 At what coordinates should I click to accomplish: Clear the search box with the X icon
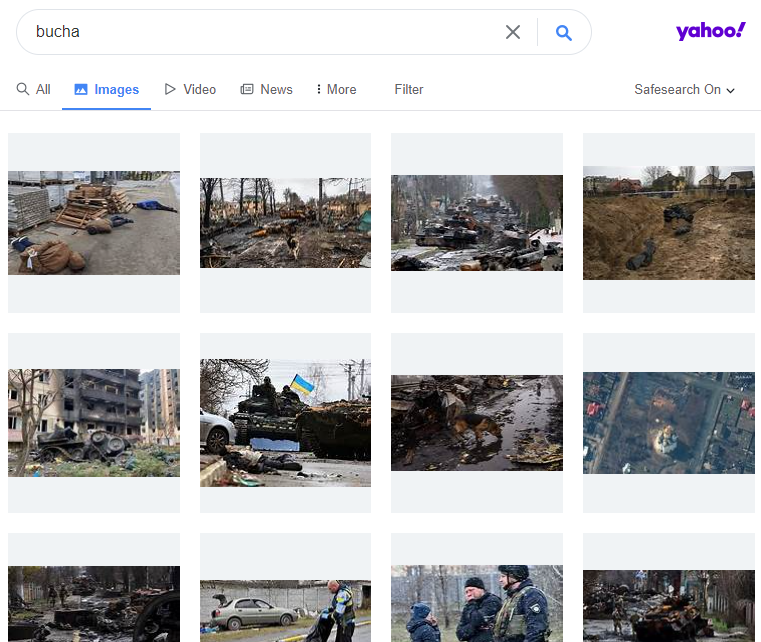[x=513, y=32]
